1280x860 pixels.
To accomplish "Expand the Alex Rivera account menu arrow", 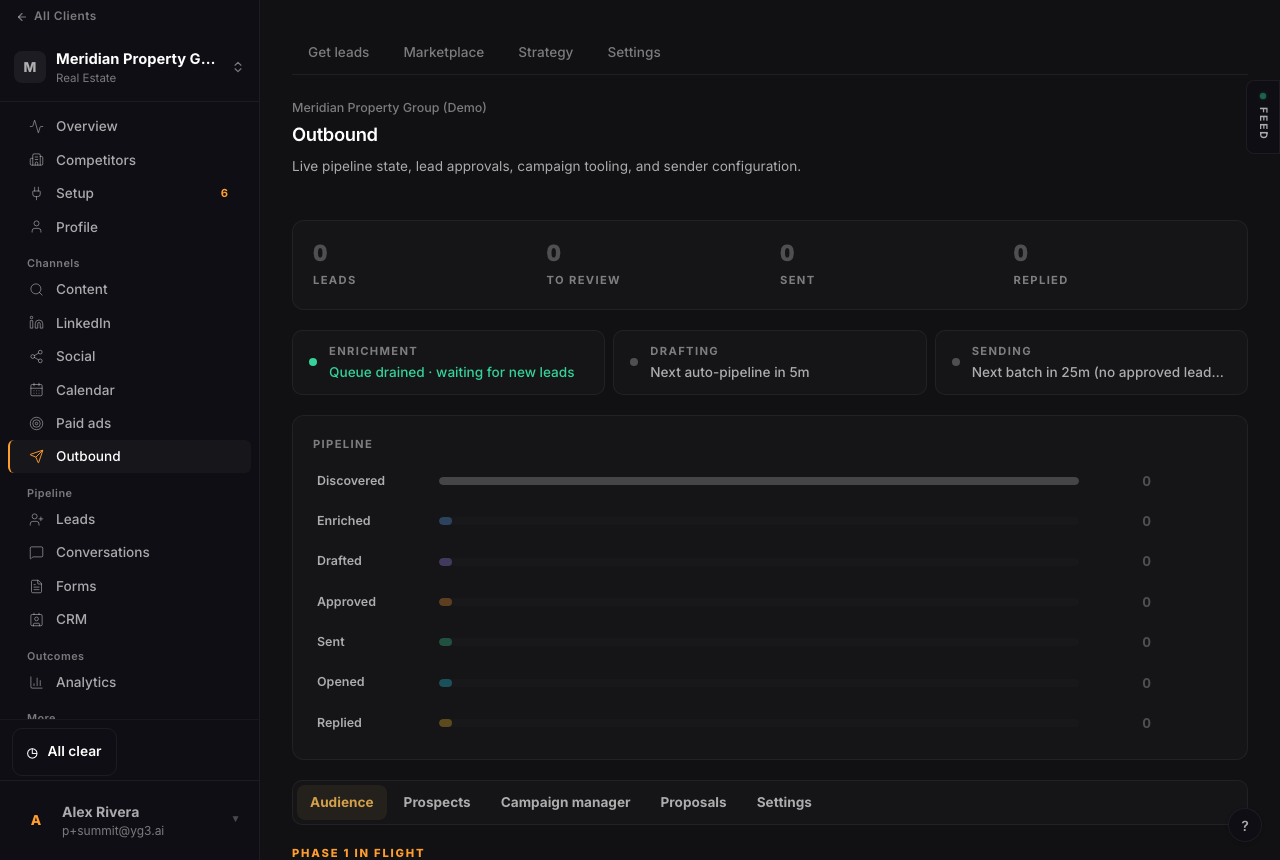I will click(x=236, y=818).
